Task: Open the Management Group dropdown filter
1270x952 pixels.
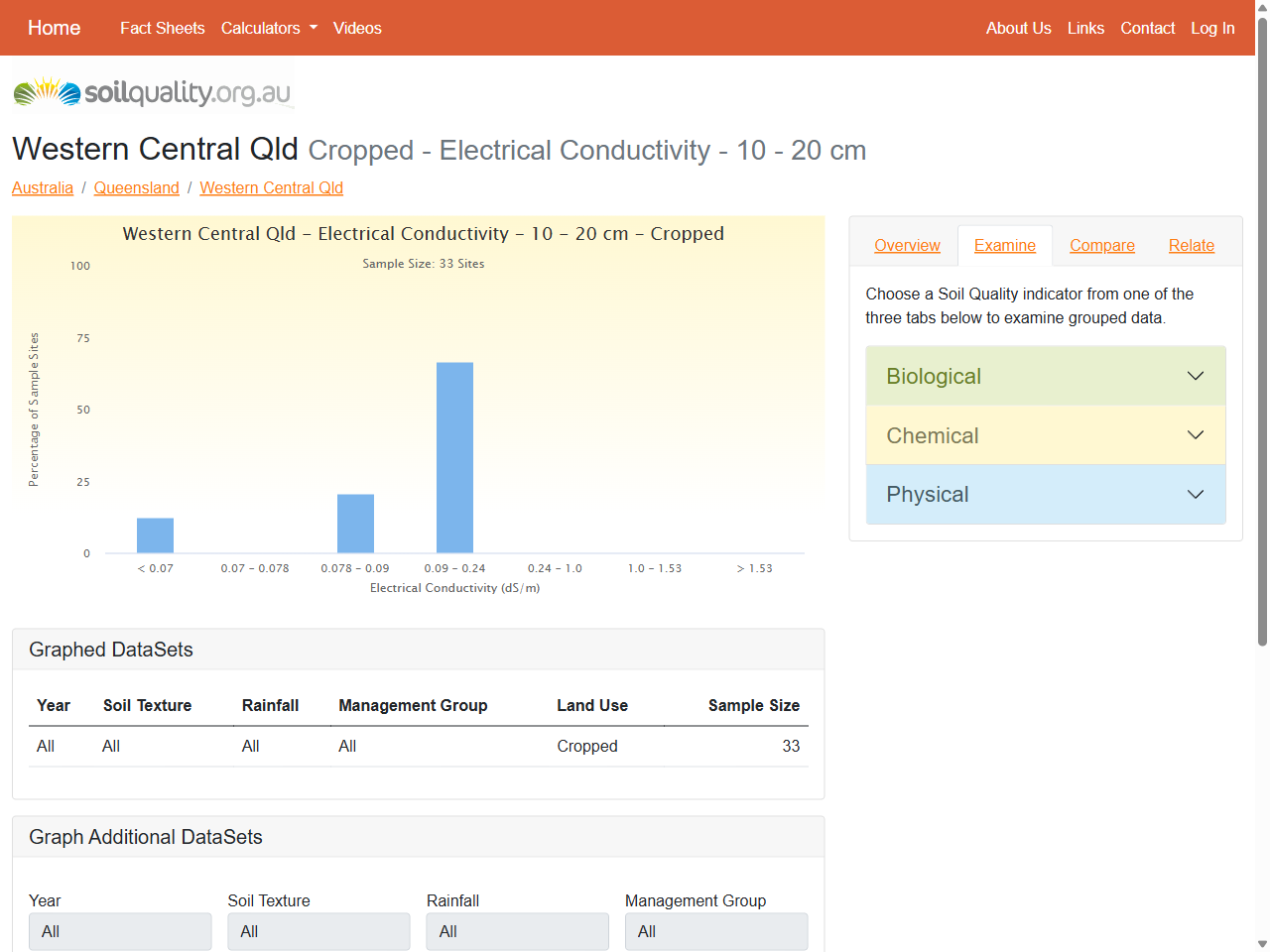Action: coord(715,931)
